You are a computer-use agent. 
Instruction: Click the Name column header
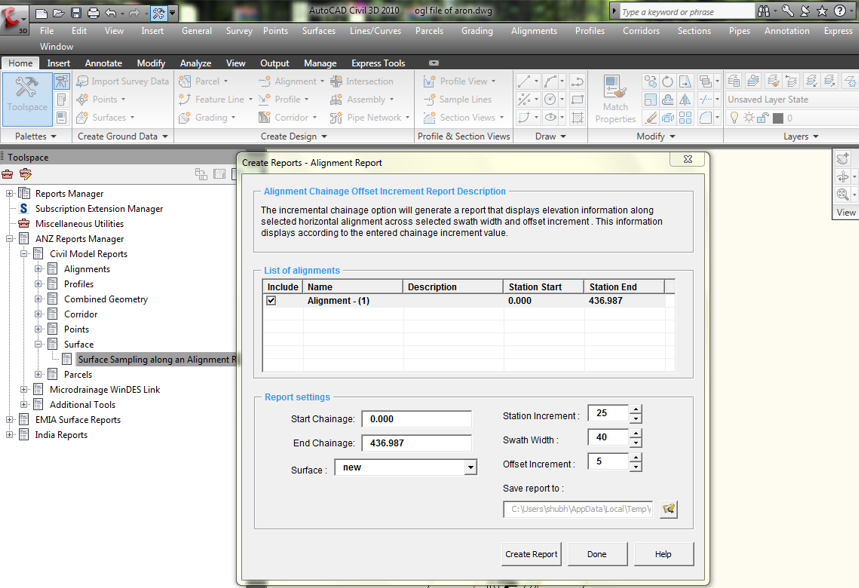coord(352,287)
